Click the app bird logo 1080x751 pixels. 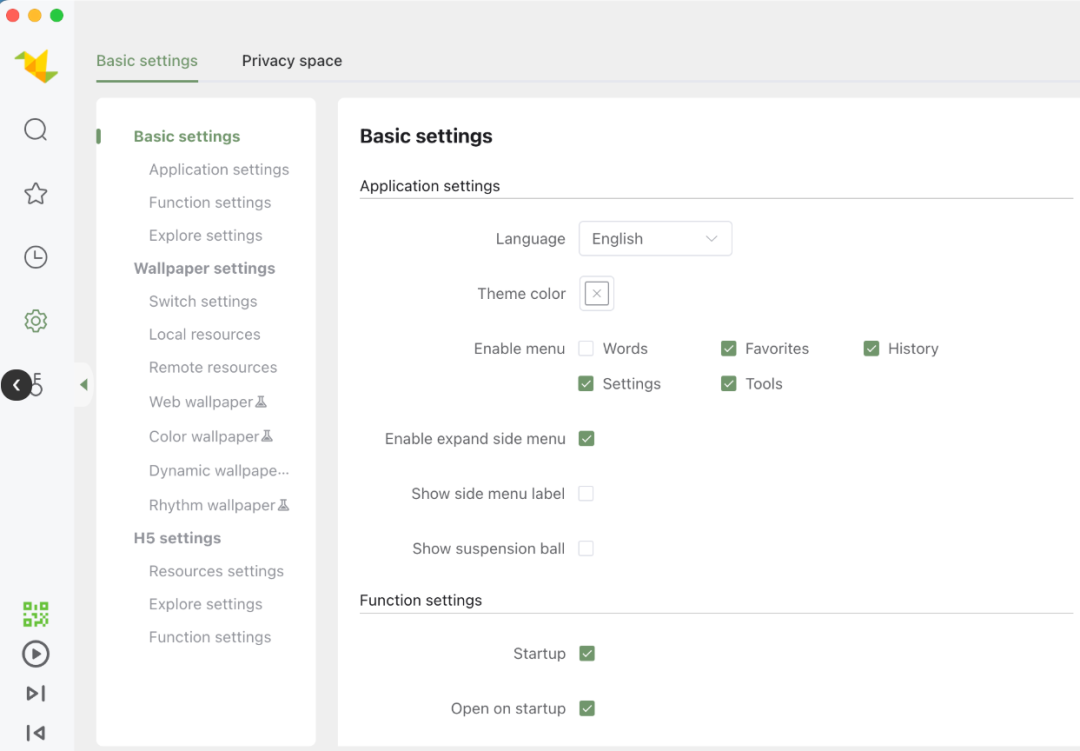click(x=37, y=66)
